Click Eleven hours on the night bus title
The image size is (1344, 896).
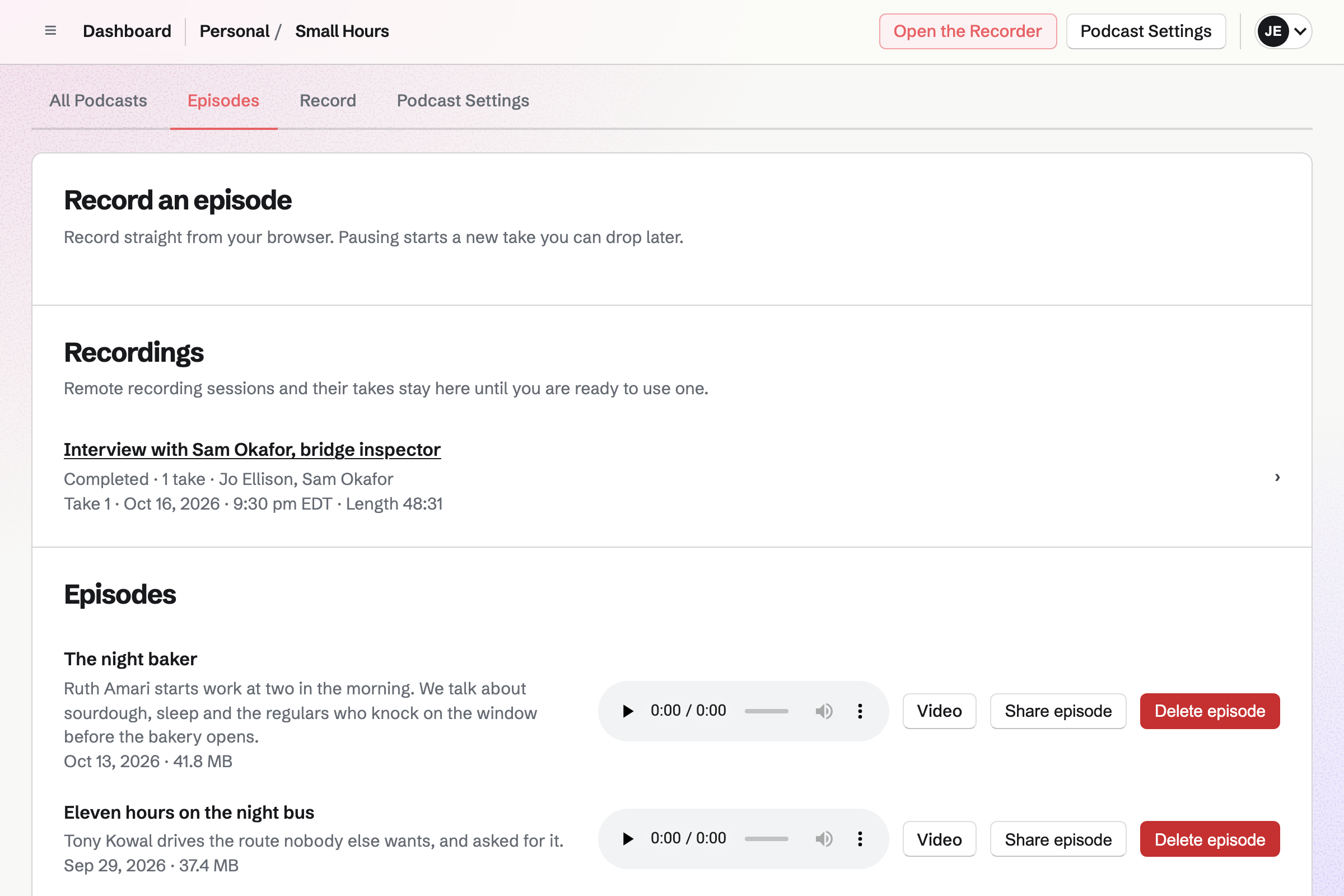189,812
